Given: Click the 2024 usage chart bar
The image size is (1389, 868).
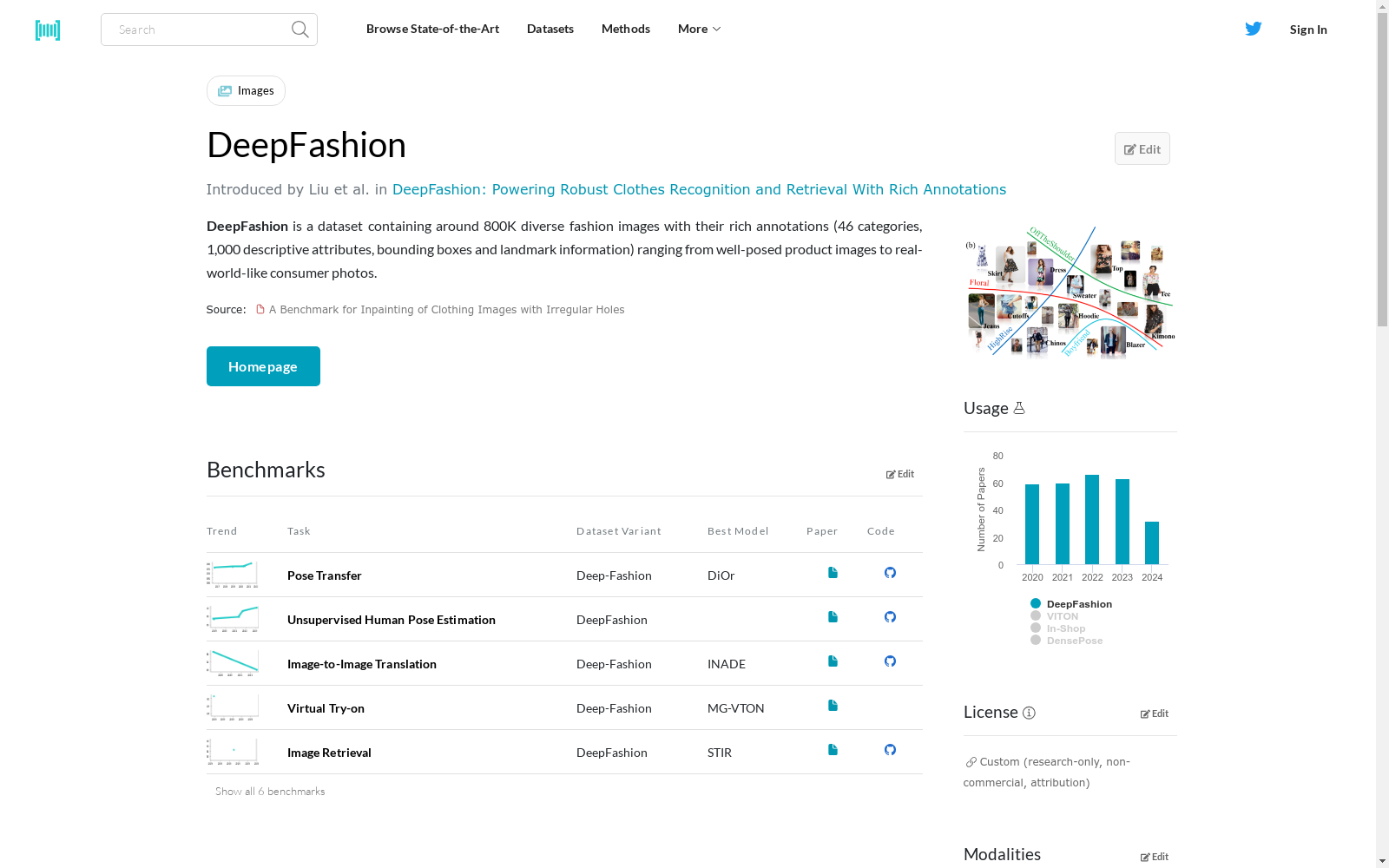Looking at the screenshot, I should coord(1152,543).
